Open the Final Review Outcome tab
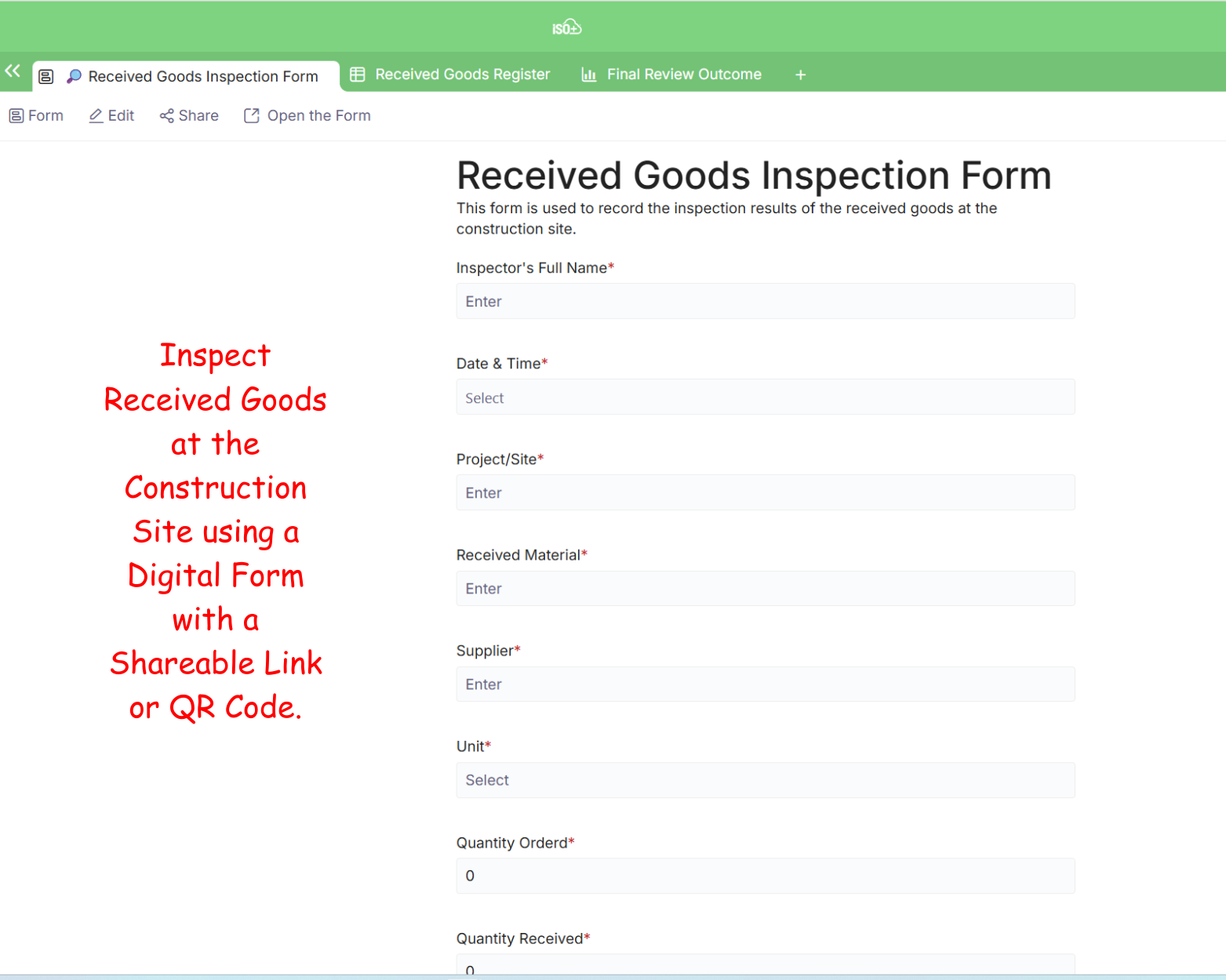Screen dimensions: 1226x980 (683, 74)
